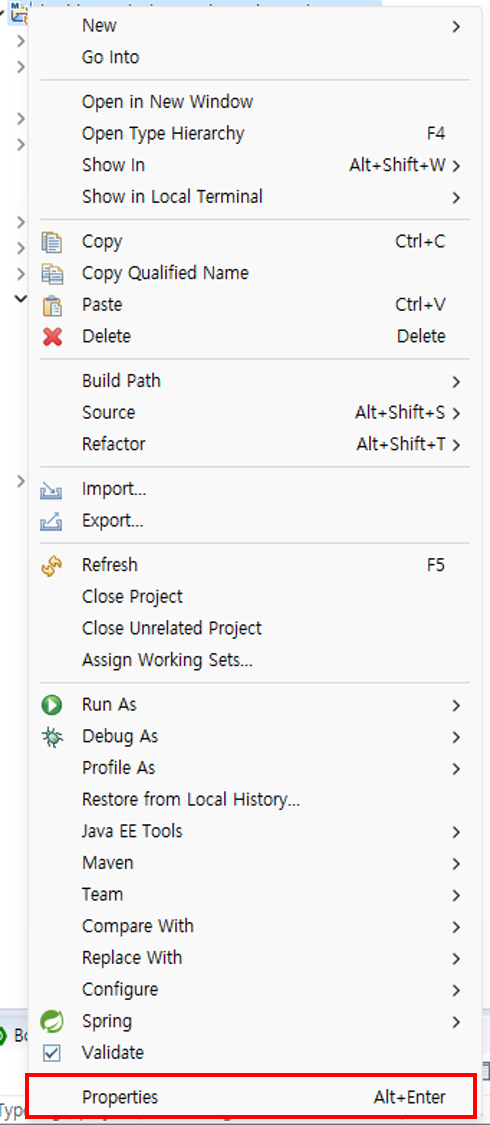This screenshot has height=1125, width=490.
Task: Toggle the Validate checkbox
Action: point(52,1053)
